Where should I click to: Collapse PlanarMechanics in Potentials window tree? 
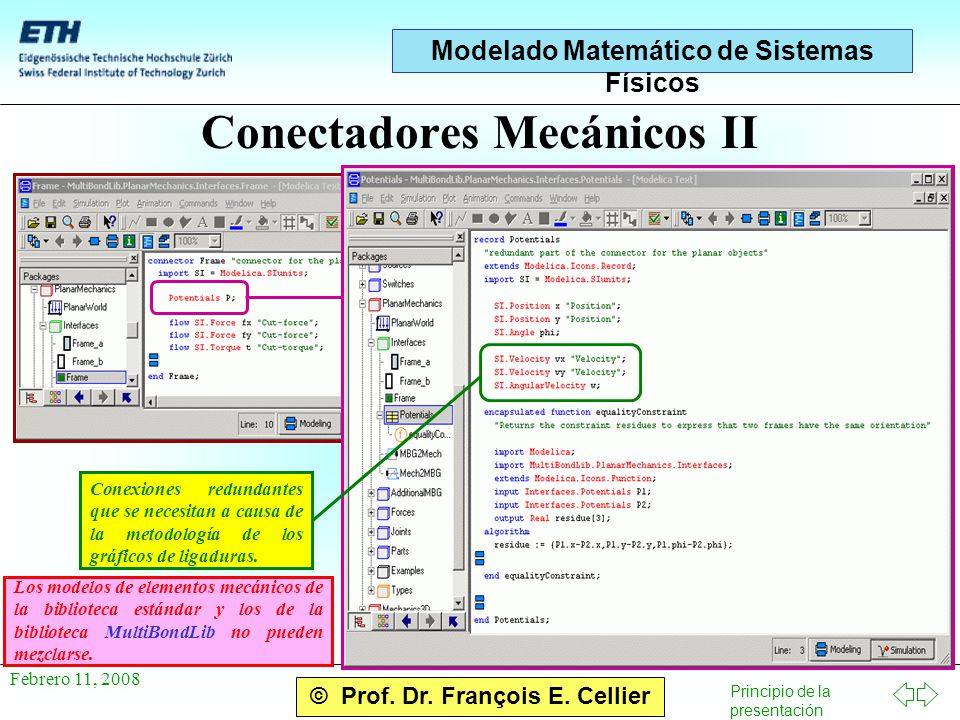(x=362, y=304)
